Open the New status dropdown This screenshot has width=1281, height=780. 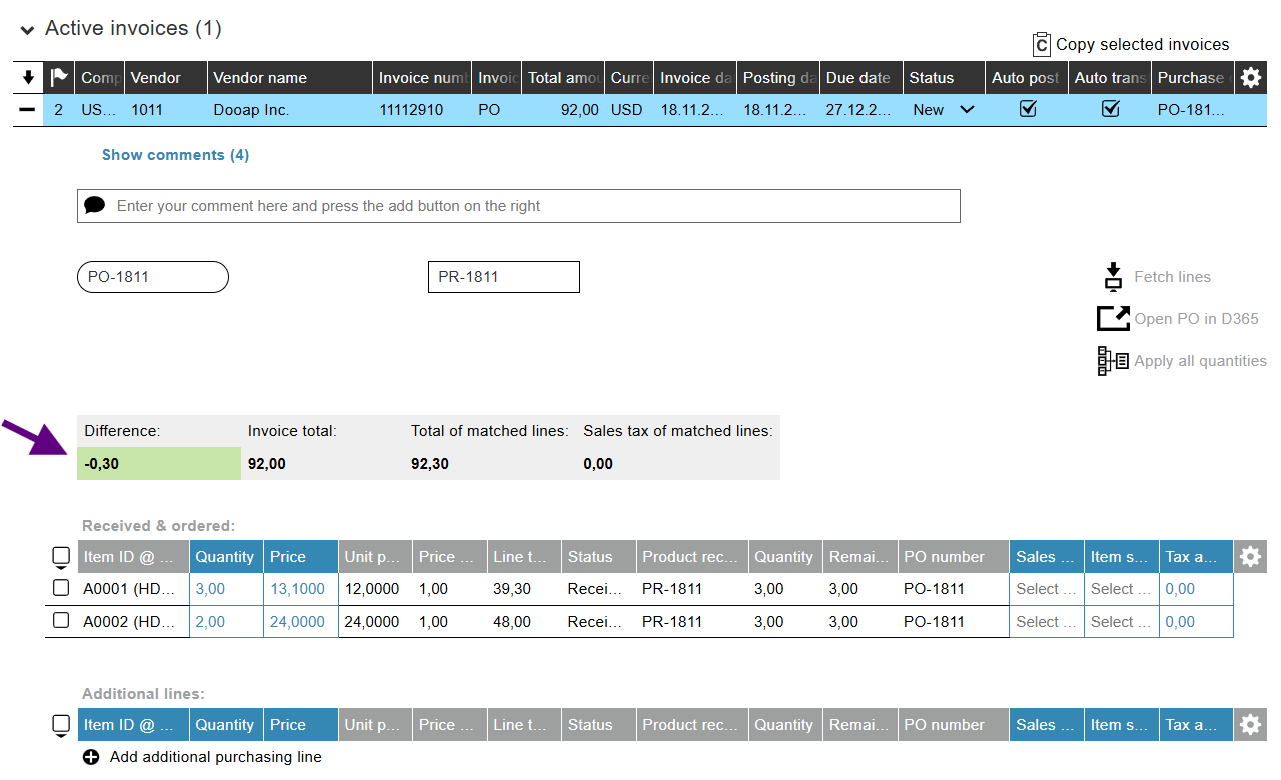pos(967,110)
